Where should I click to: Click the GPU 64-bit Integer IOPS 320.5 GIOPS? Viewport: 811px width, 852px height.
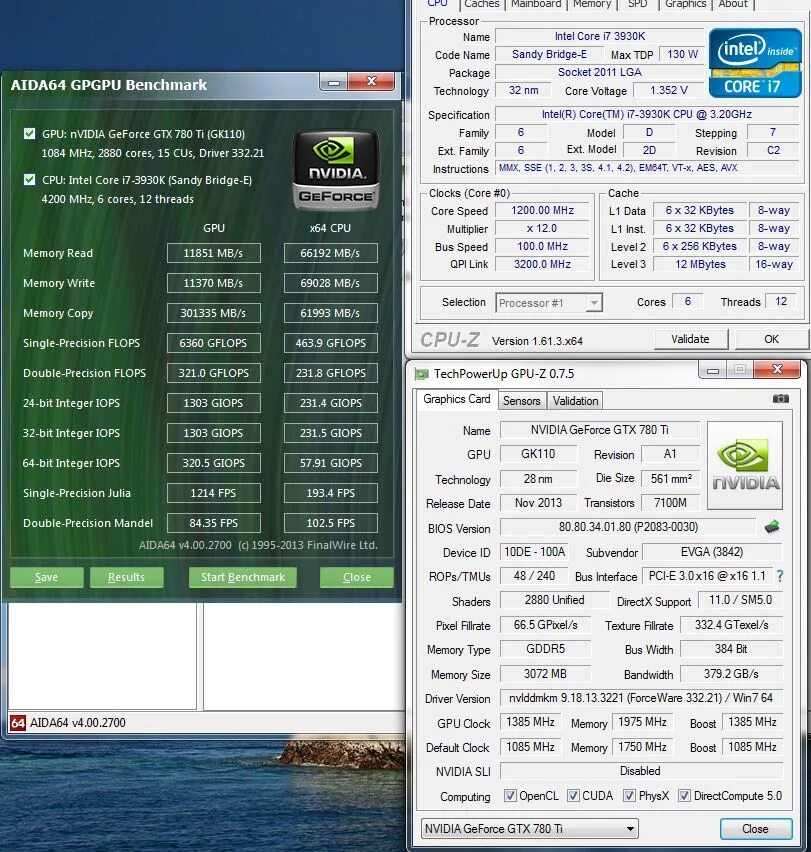click(213, 463)
